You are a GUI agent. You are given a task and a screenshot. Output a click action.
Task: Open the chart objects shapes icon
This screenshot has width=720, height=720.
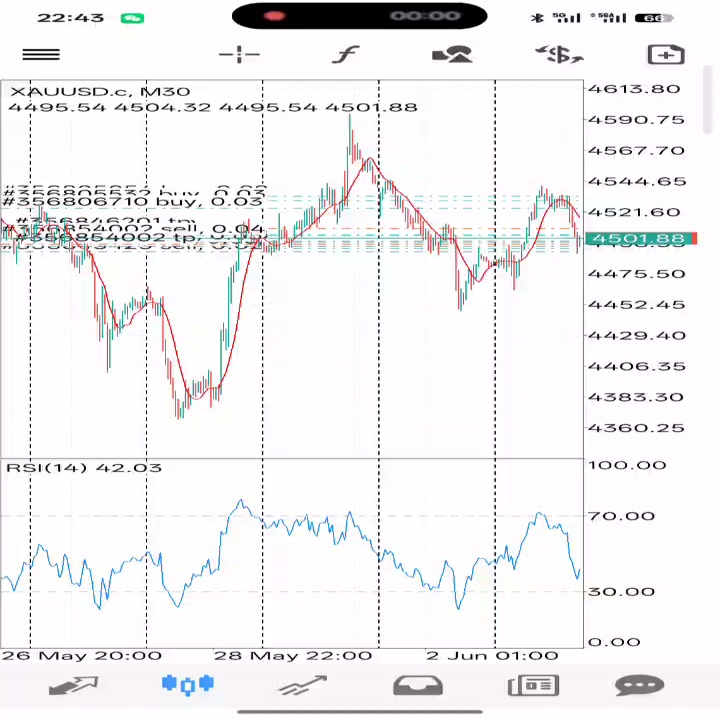pyautogui.click(x=452, y=55)
